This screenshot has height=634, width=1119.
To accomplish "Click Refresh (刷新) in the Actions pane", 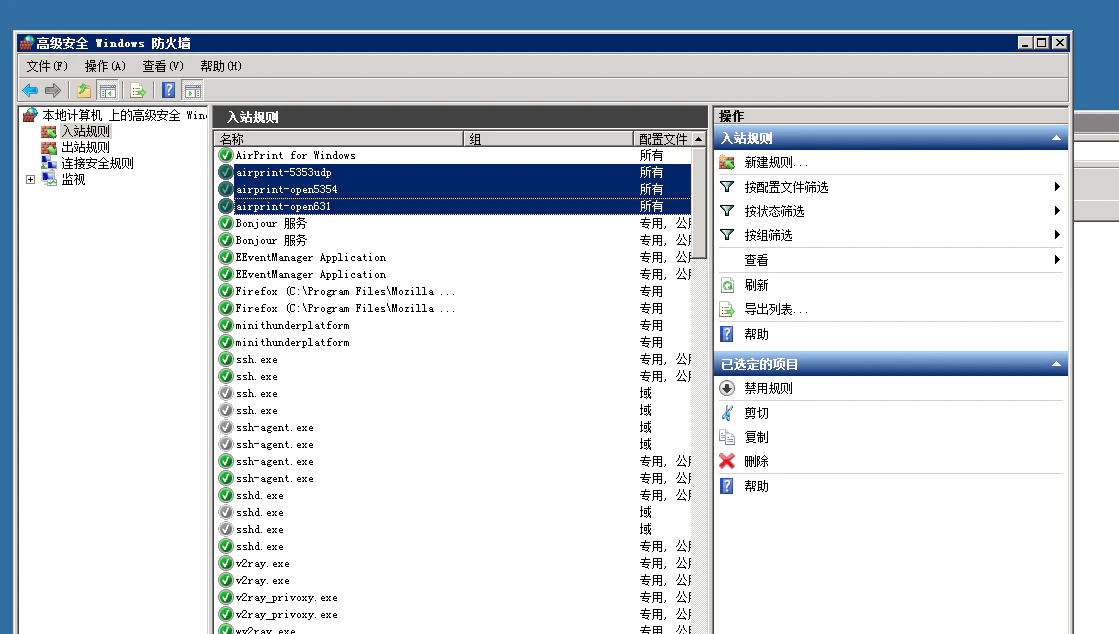I will coord(757,285).
